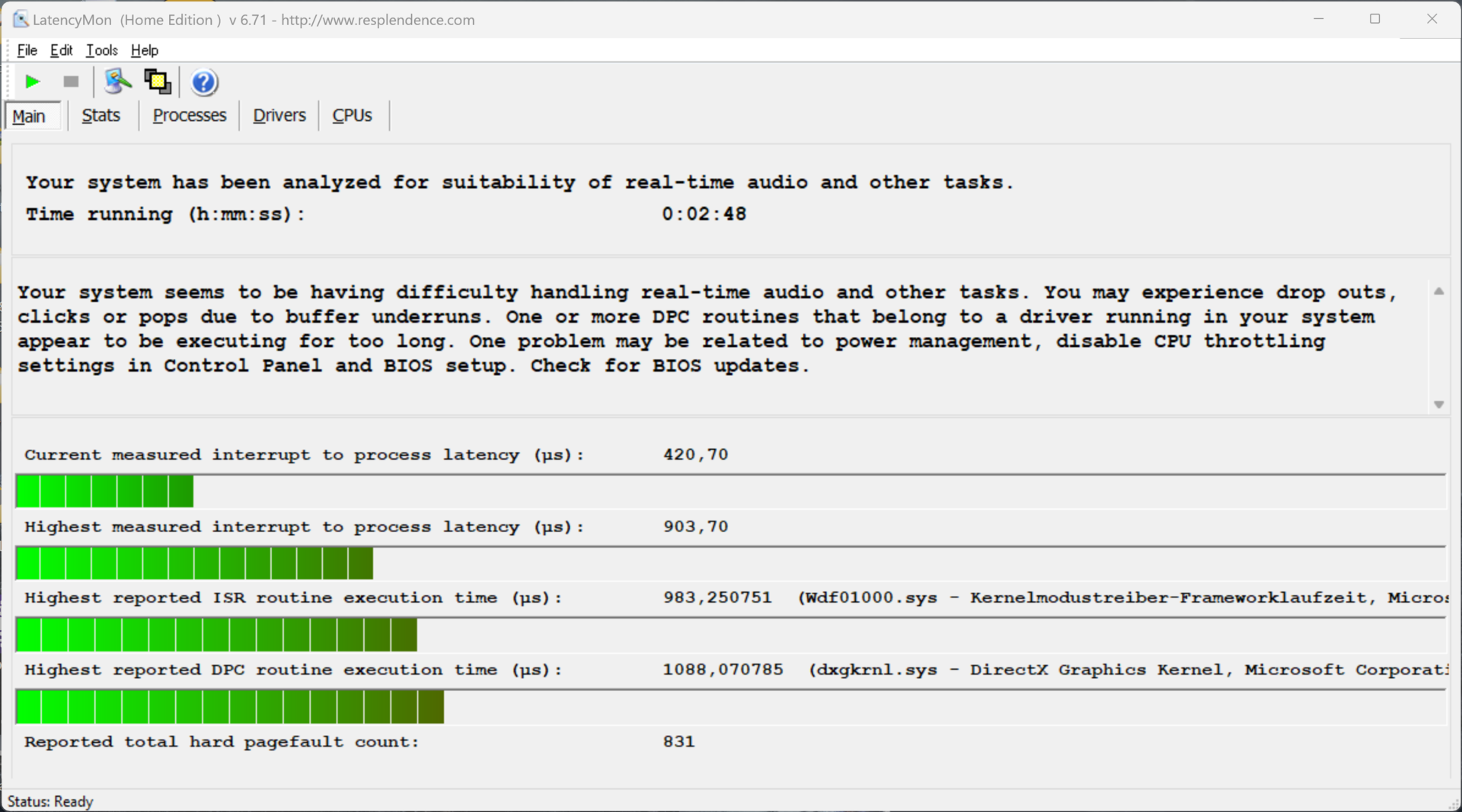The width and height of the screenshot is (1462, 812).
Task: Click the highest latency value 903,70
Action: coord(695,527)
